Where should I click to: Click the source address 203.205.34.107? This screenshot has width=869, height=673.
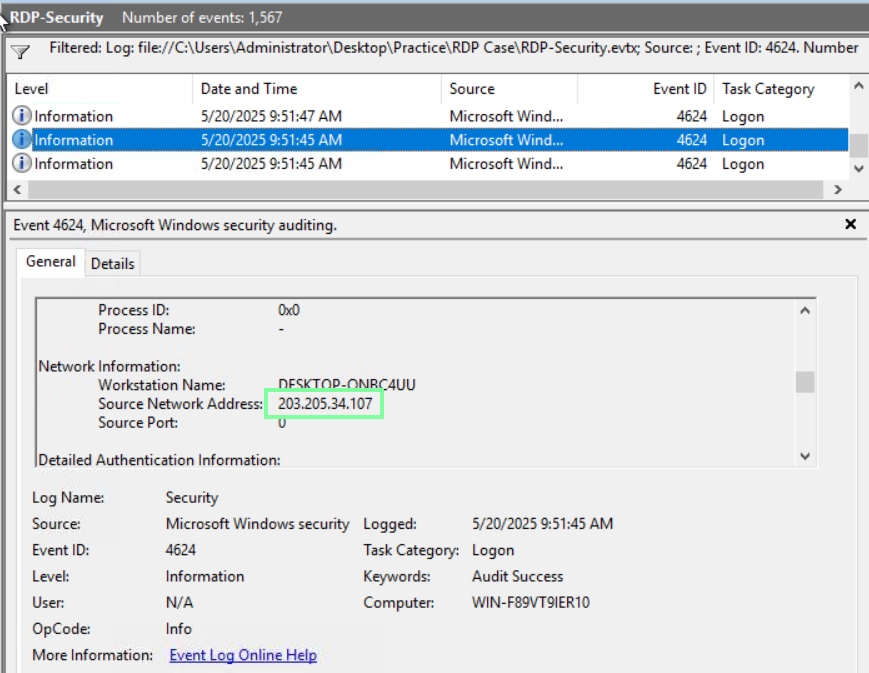coord(325,404)
